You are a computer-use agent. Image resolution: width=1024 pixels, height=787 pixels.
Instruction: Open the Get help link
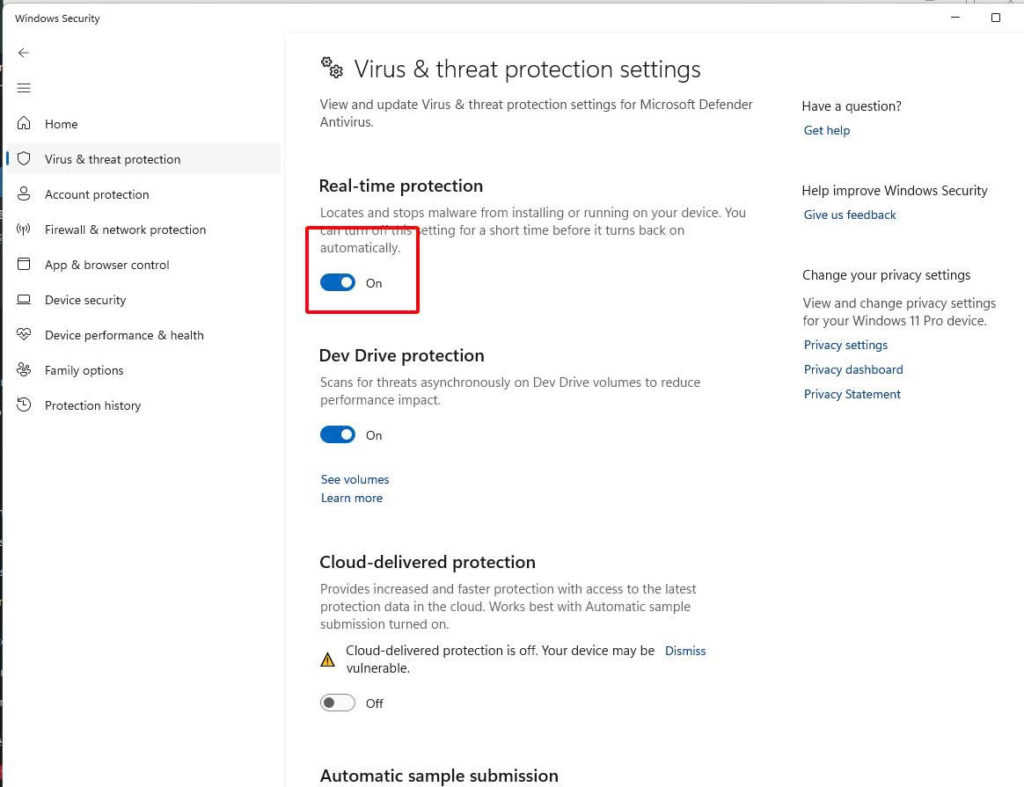827,131
